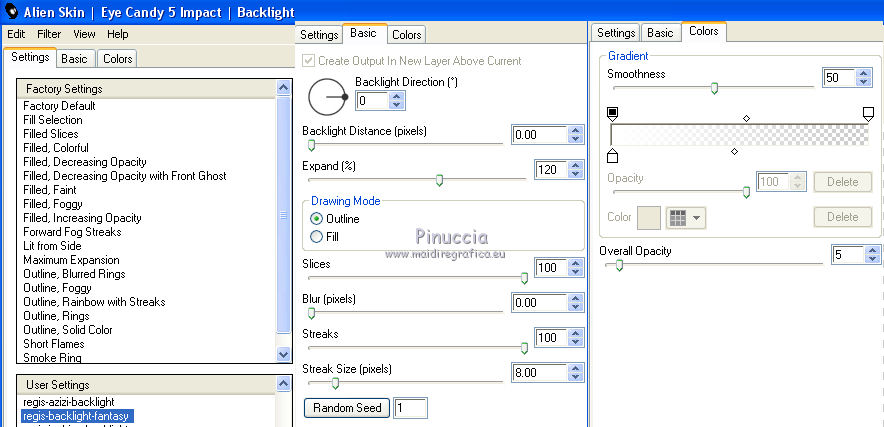This screenshot has width=884, height=427.
Task: Click the Backlight Direction value field
Action: pyautogui.click(x=372, y=101)
